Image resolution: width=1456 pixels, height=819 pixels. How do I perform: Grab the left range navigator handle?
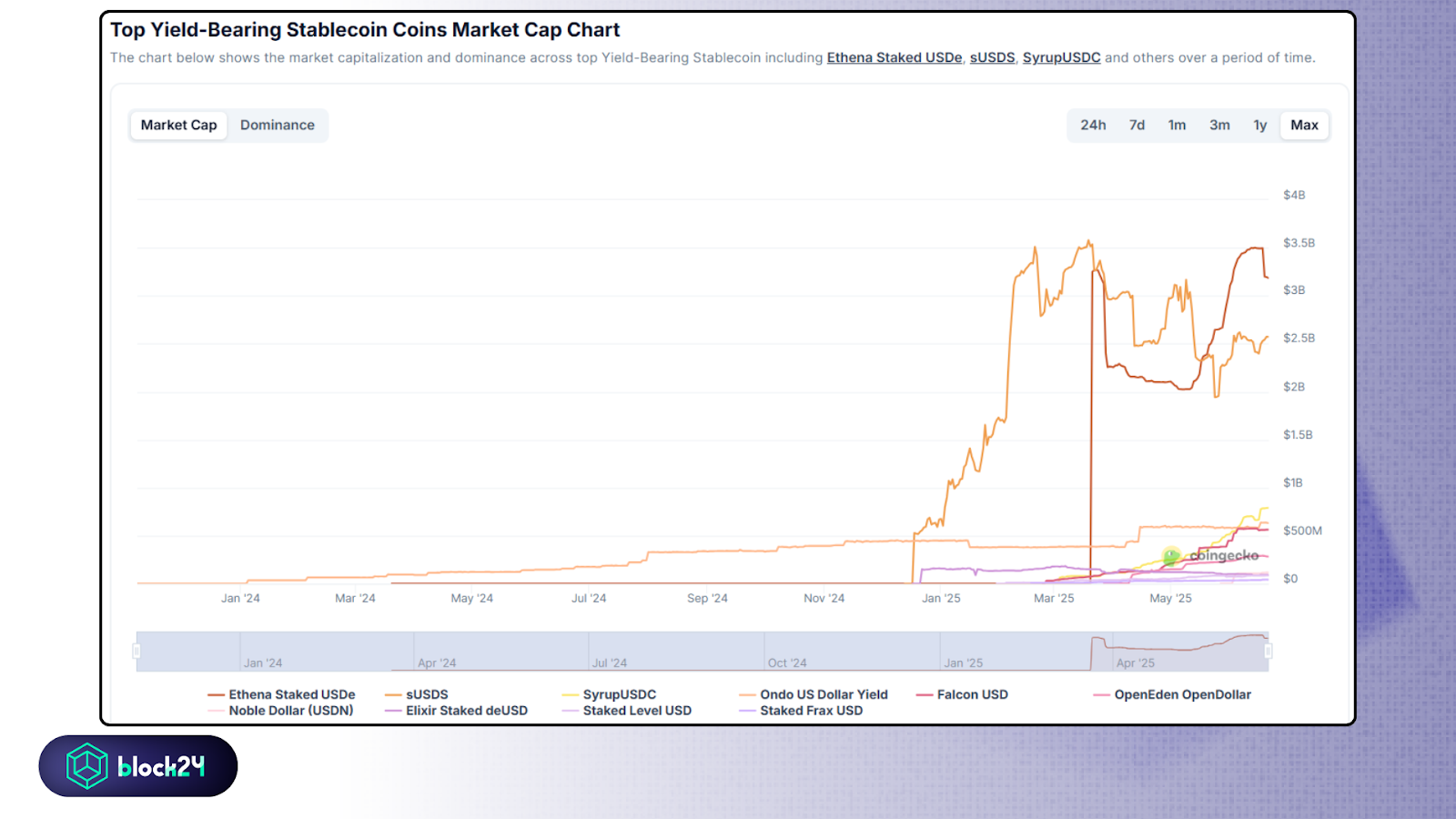[136, 651]
